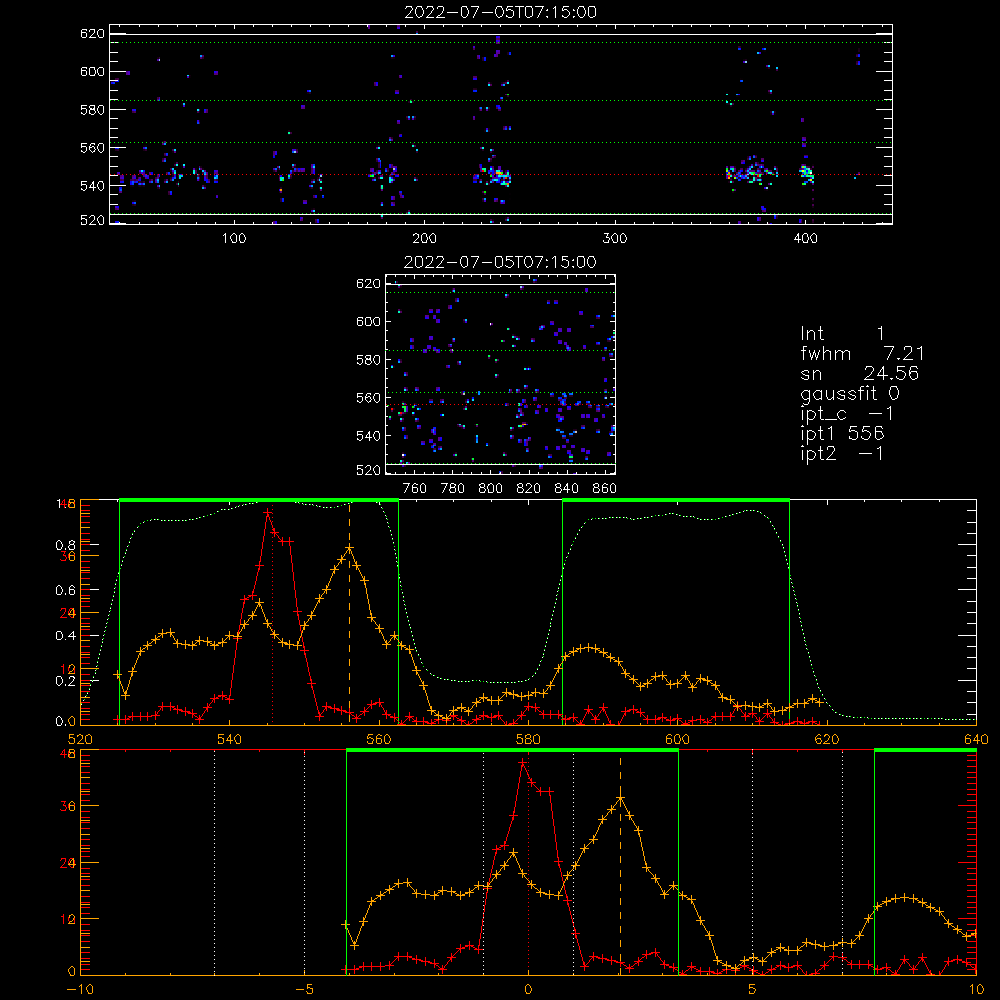Click top plot y-axis label 580
1000x1000 pixels.
(x=92, y=110)
